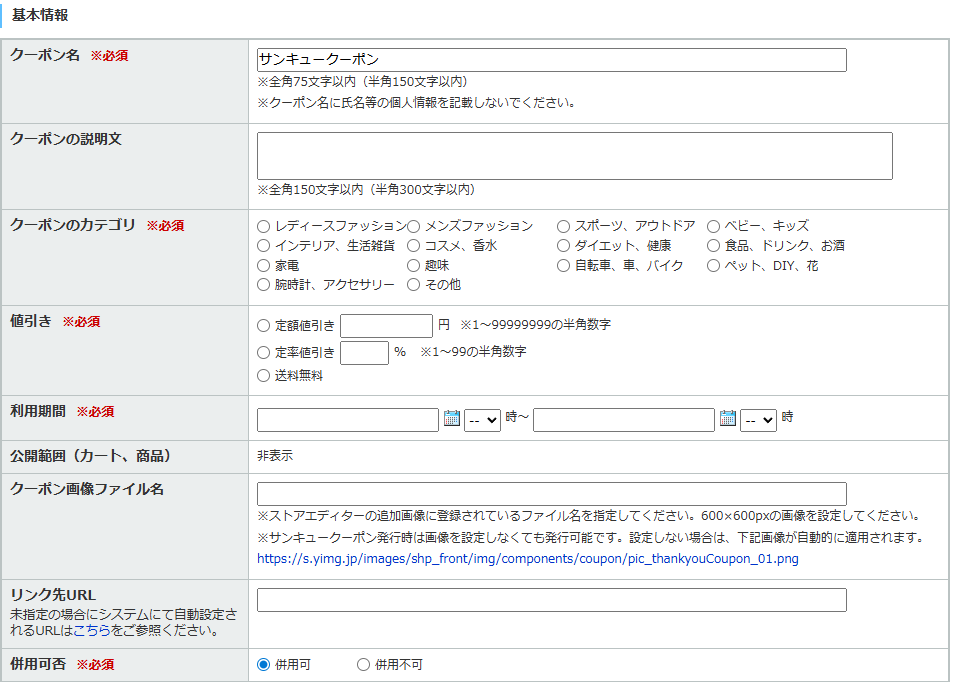This screenshot has height=682, width=954.
Task: Choose 送料無料 discount option
Action: click(x=264, y=376)
